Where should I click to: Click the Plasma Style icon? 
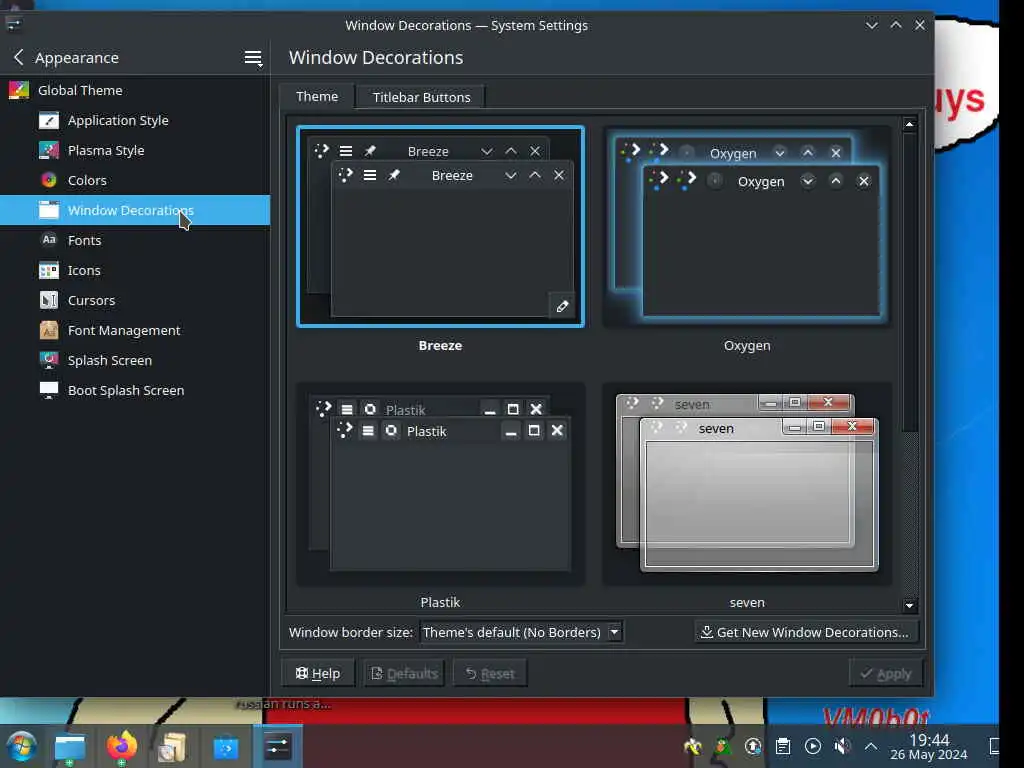pos(49,150)
